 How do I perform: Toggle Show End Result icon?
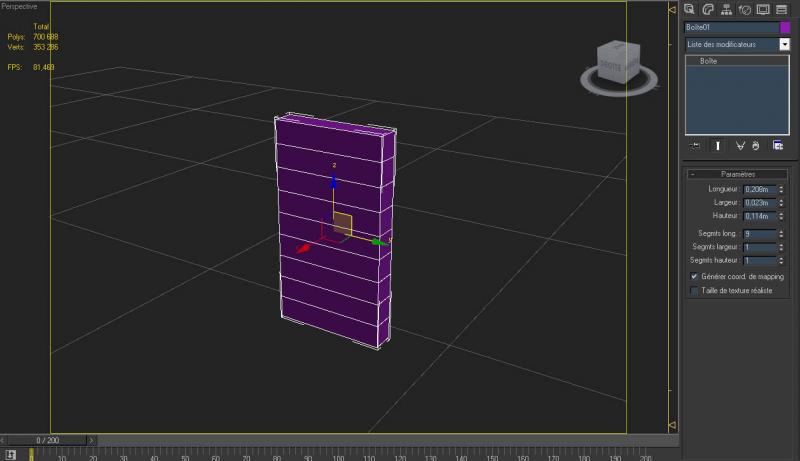(x=716, y=145)
